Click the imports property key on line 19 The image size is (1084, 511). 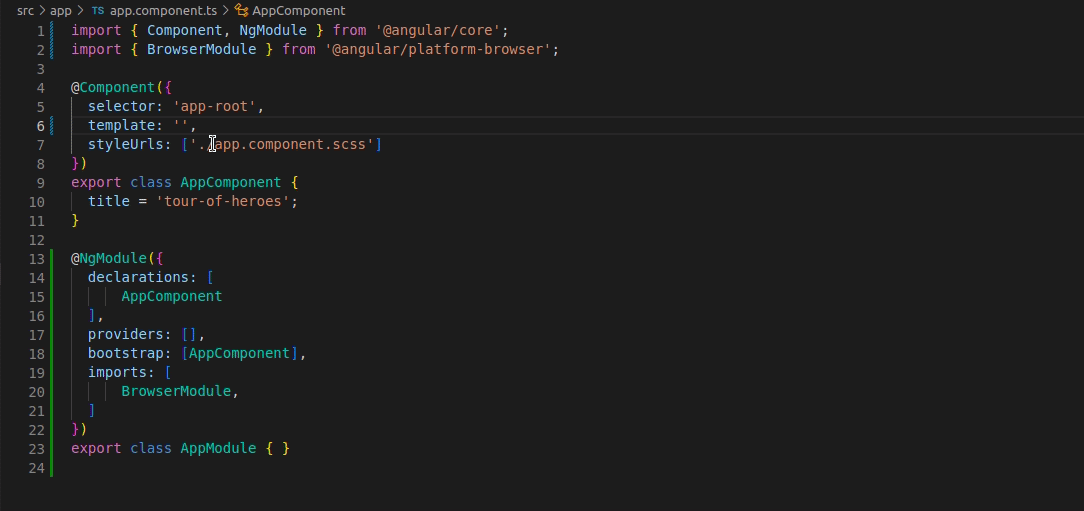(118, 373)
